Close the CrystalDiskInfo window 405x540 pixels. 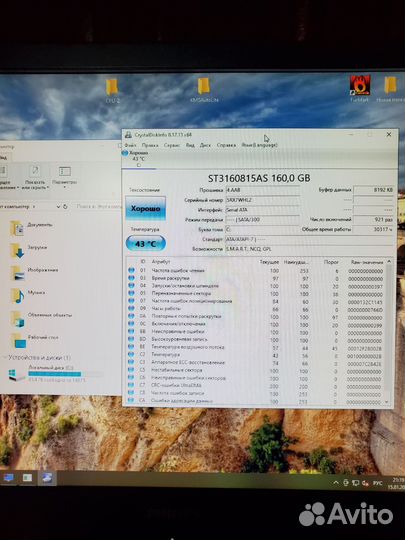(x=388, y=135)
